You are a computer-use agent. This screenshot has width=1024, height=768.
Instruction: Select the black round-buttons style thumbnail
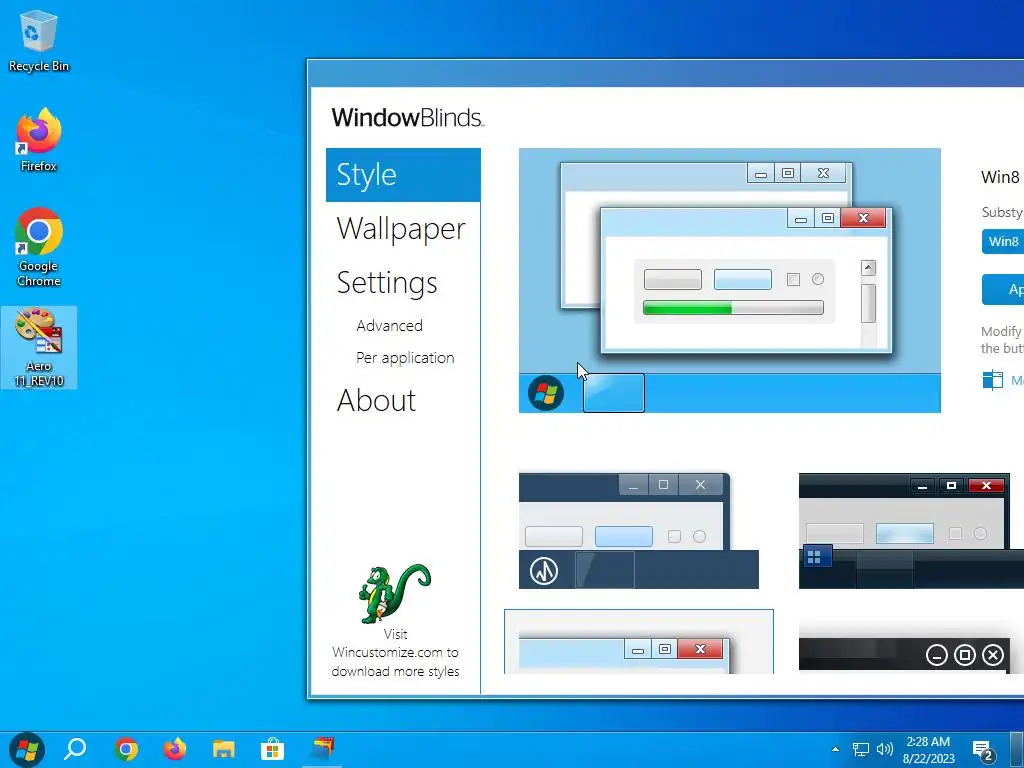pos(911,654)
